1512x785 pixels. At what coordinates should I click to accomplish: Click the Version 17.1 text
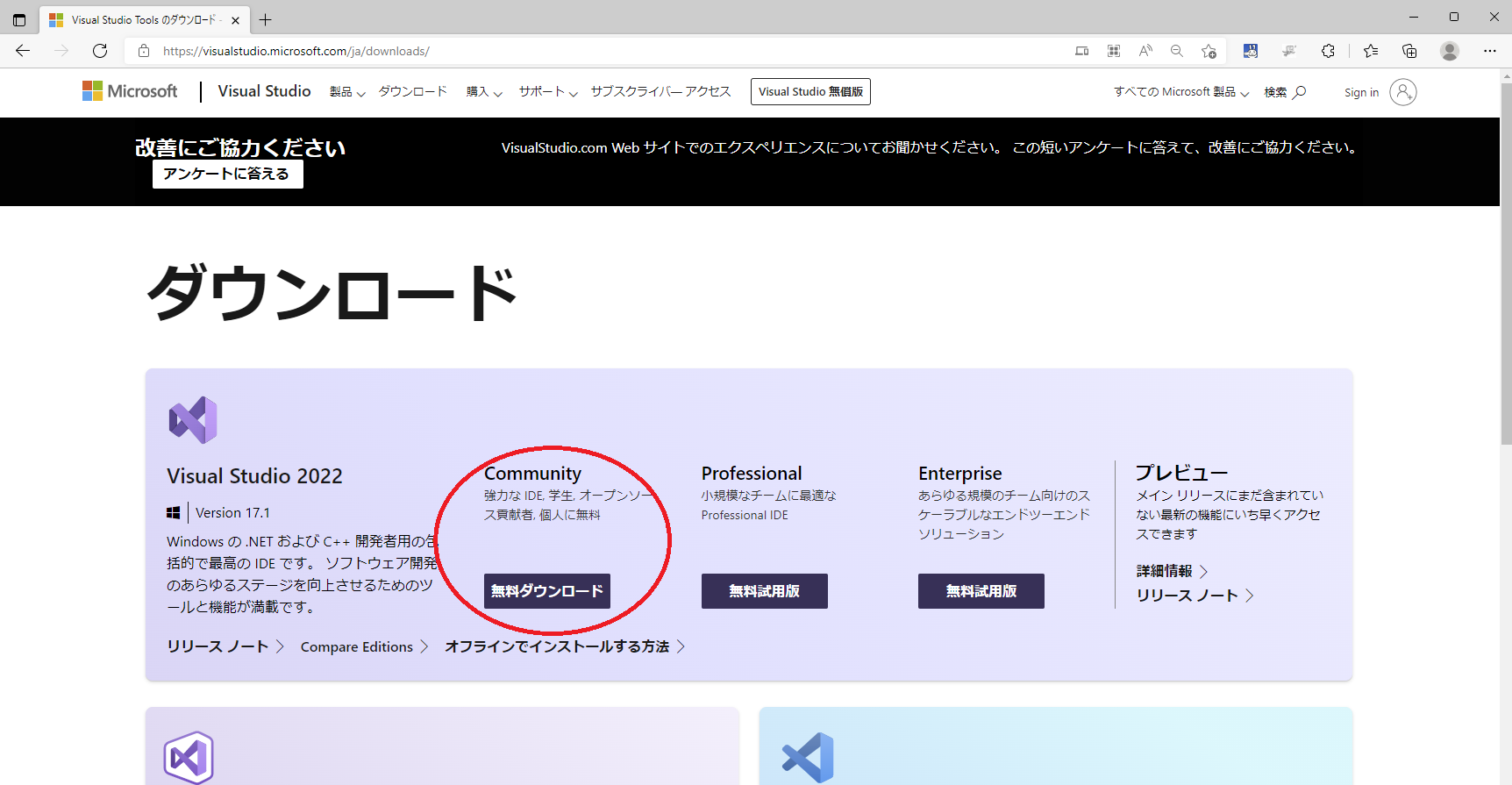232,513
